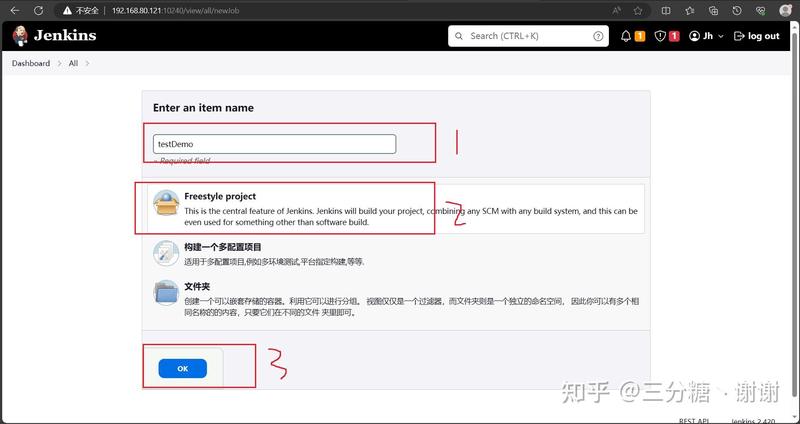Focus the Search (CTRL+K) box
The height and width of the screenshot is (424, 800).
528,36
